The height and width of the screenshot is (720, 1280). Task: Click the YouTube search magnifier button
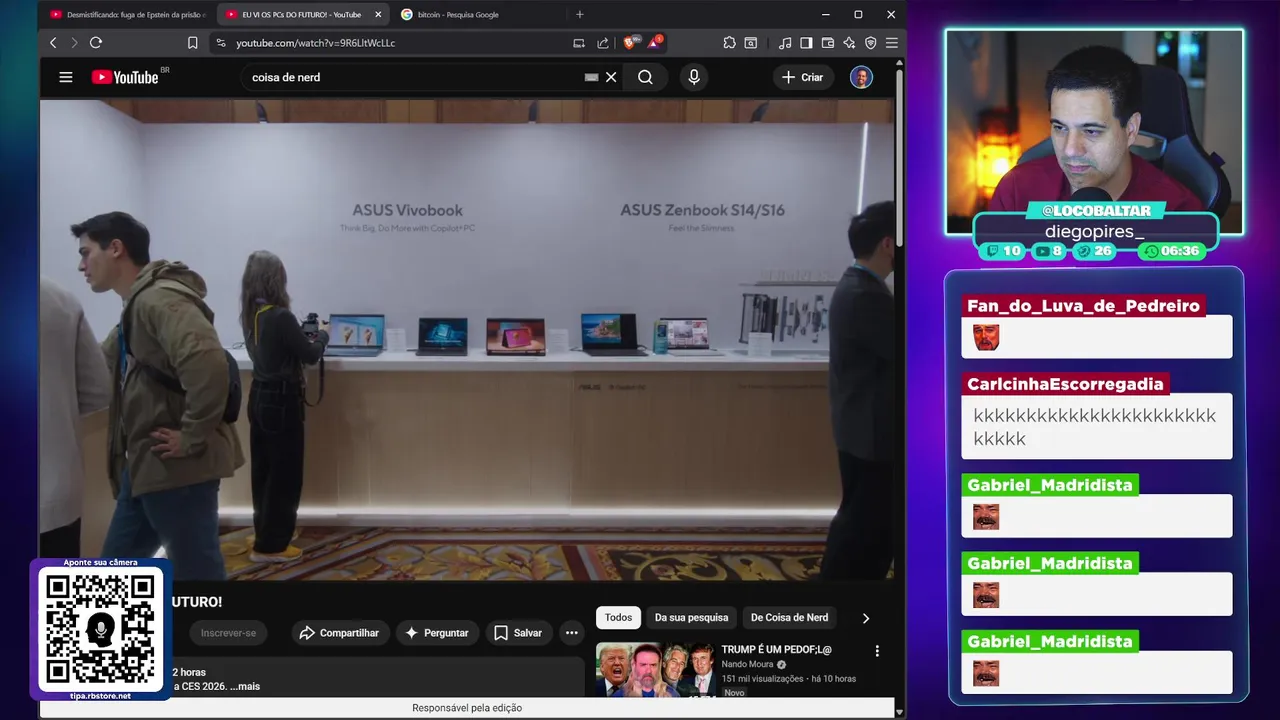coord(645,77)
